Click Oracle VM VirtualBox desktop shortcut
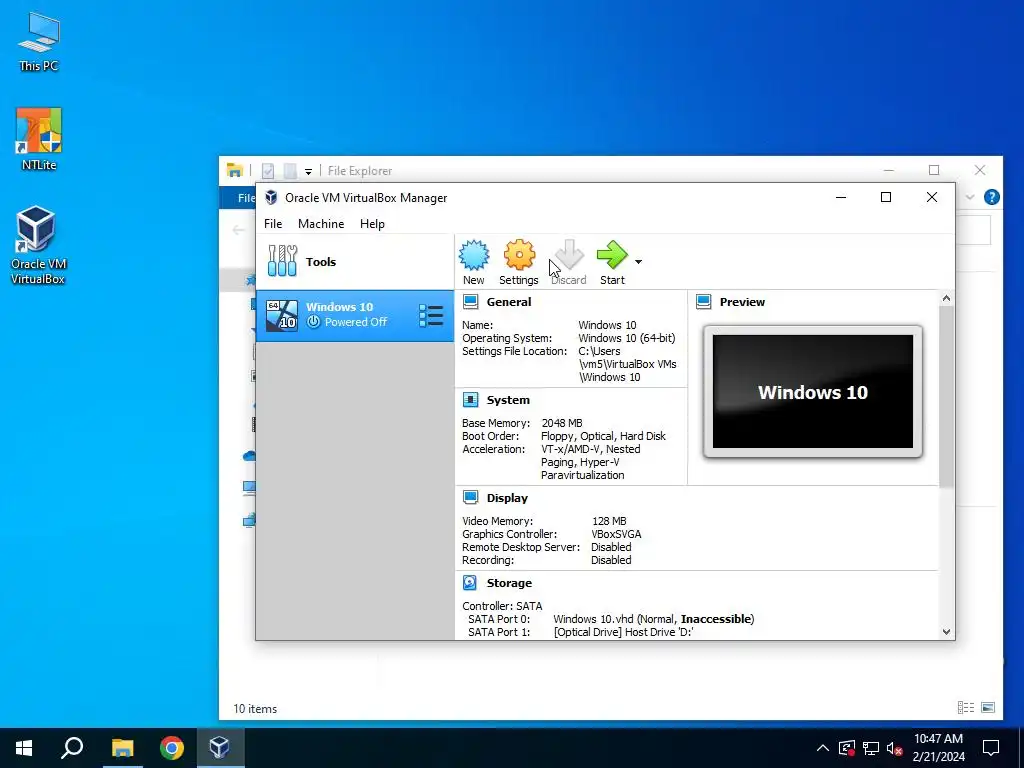Viewport: 1024px width, 768px height. click(x=38, y=246)
